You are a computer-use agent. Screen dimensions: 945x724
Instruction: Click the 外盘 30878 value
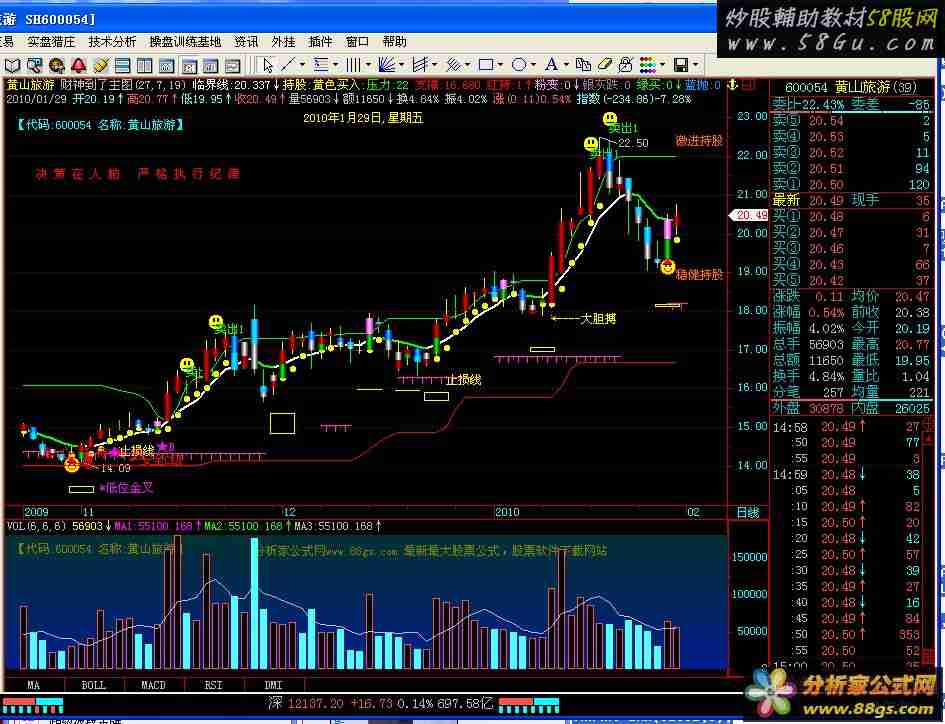point(826,408)
